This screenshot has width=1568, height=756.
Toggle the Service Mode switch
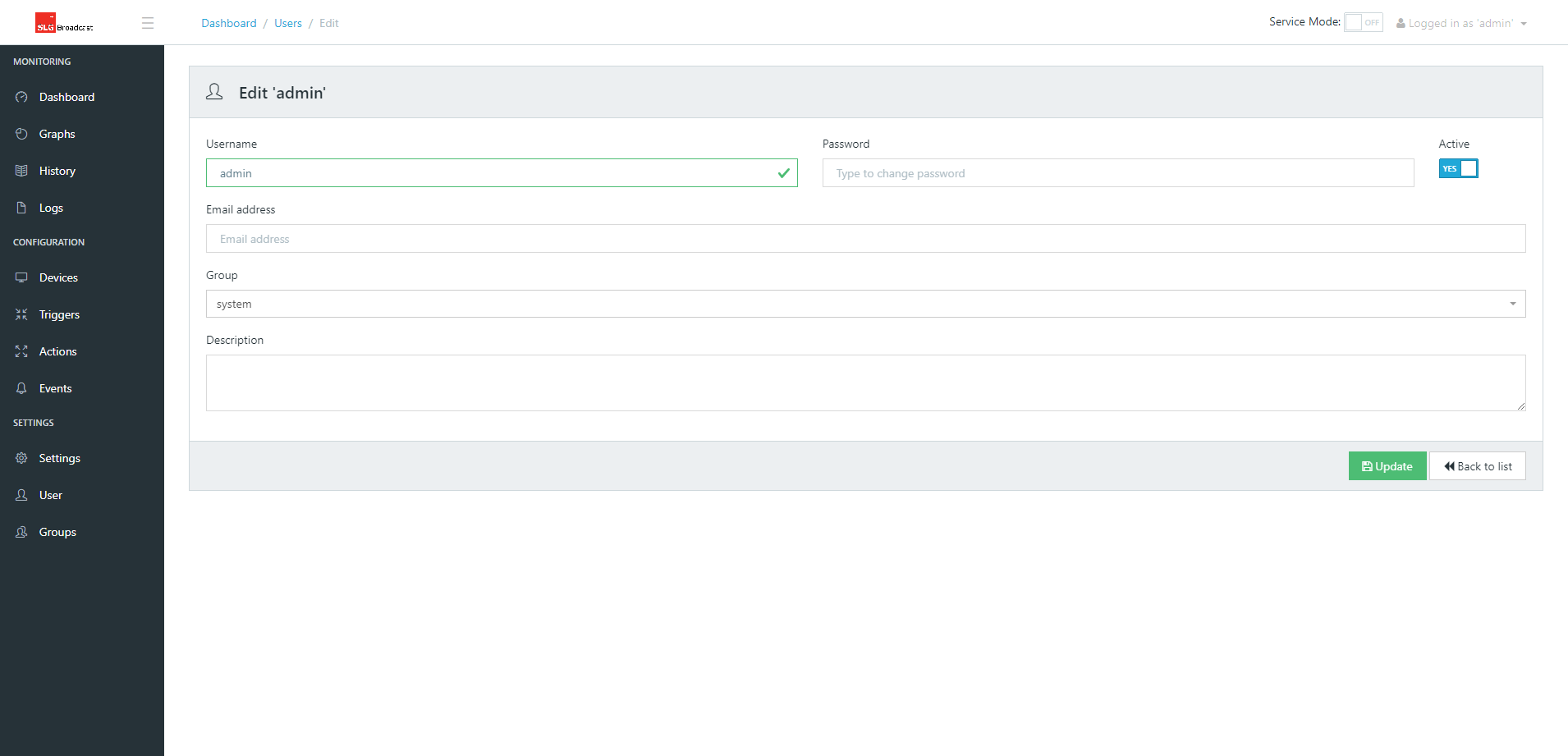(x=1363, y=22)
